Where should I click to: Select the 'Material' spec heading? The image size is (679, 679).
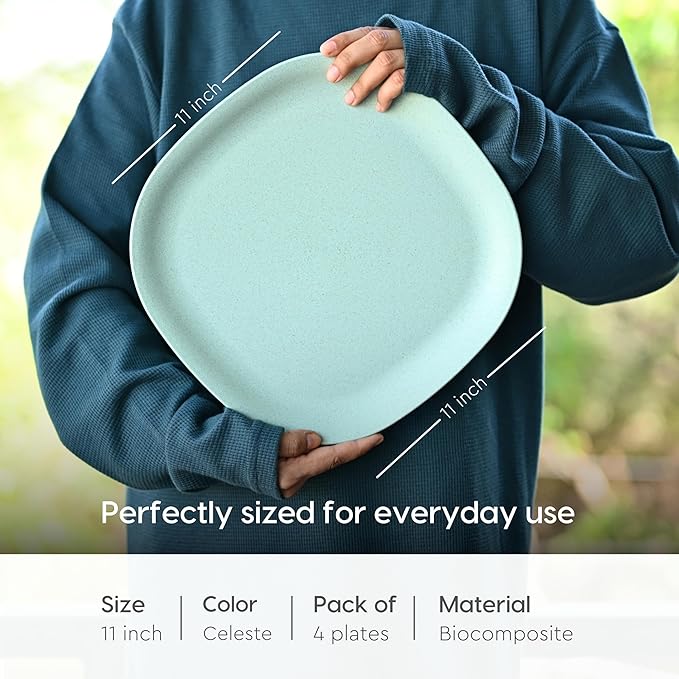(485, 604)
